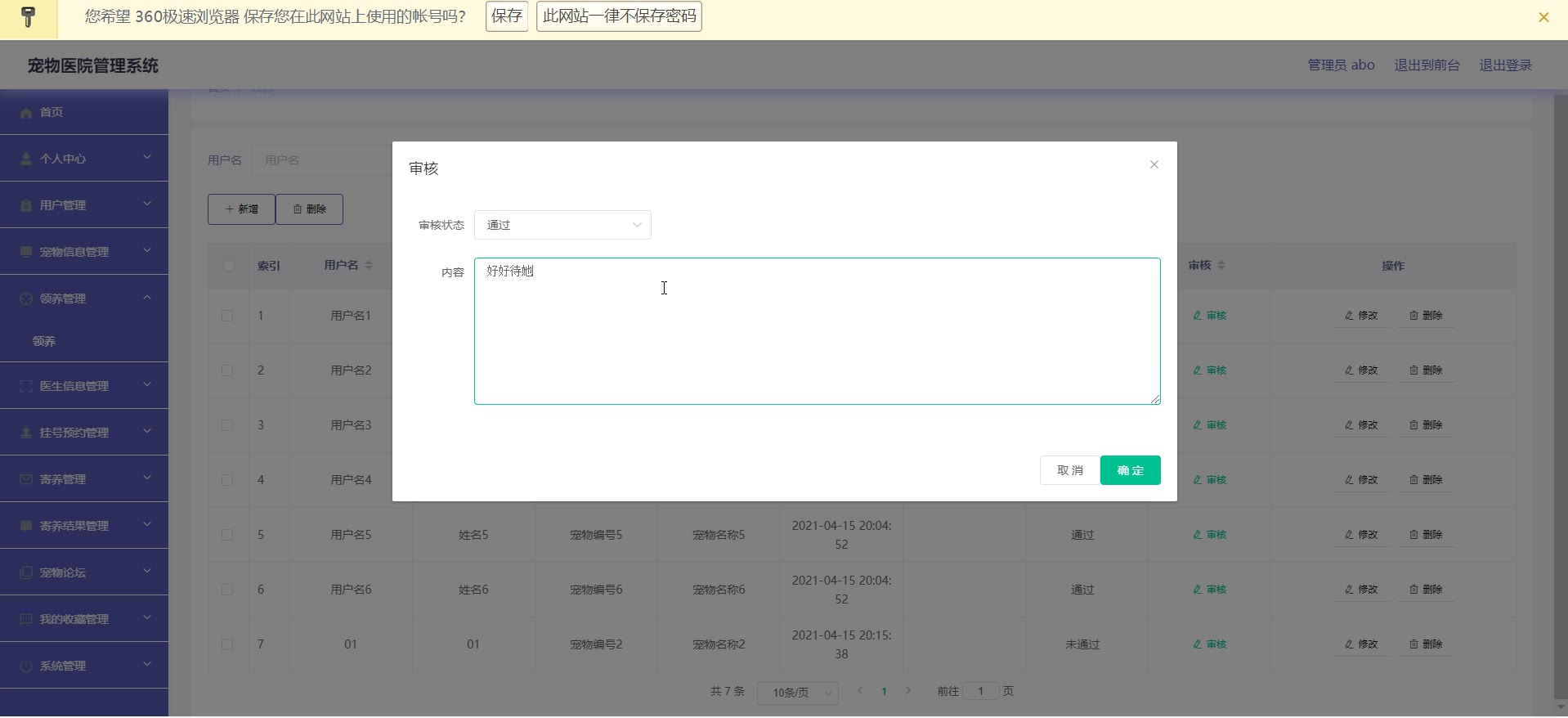
Task: Tick the checkbox for row 7
Action: click(227, 644)
